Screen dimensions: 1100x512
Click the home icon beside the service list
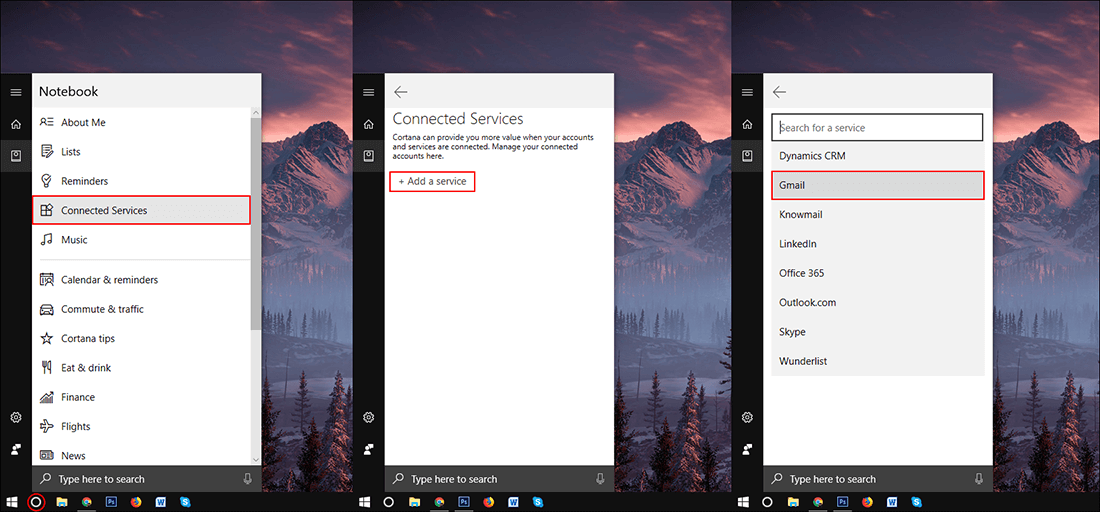[x=747, y=125]
